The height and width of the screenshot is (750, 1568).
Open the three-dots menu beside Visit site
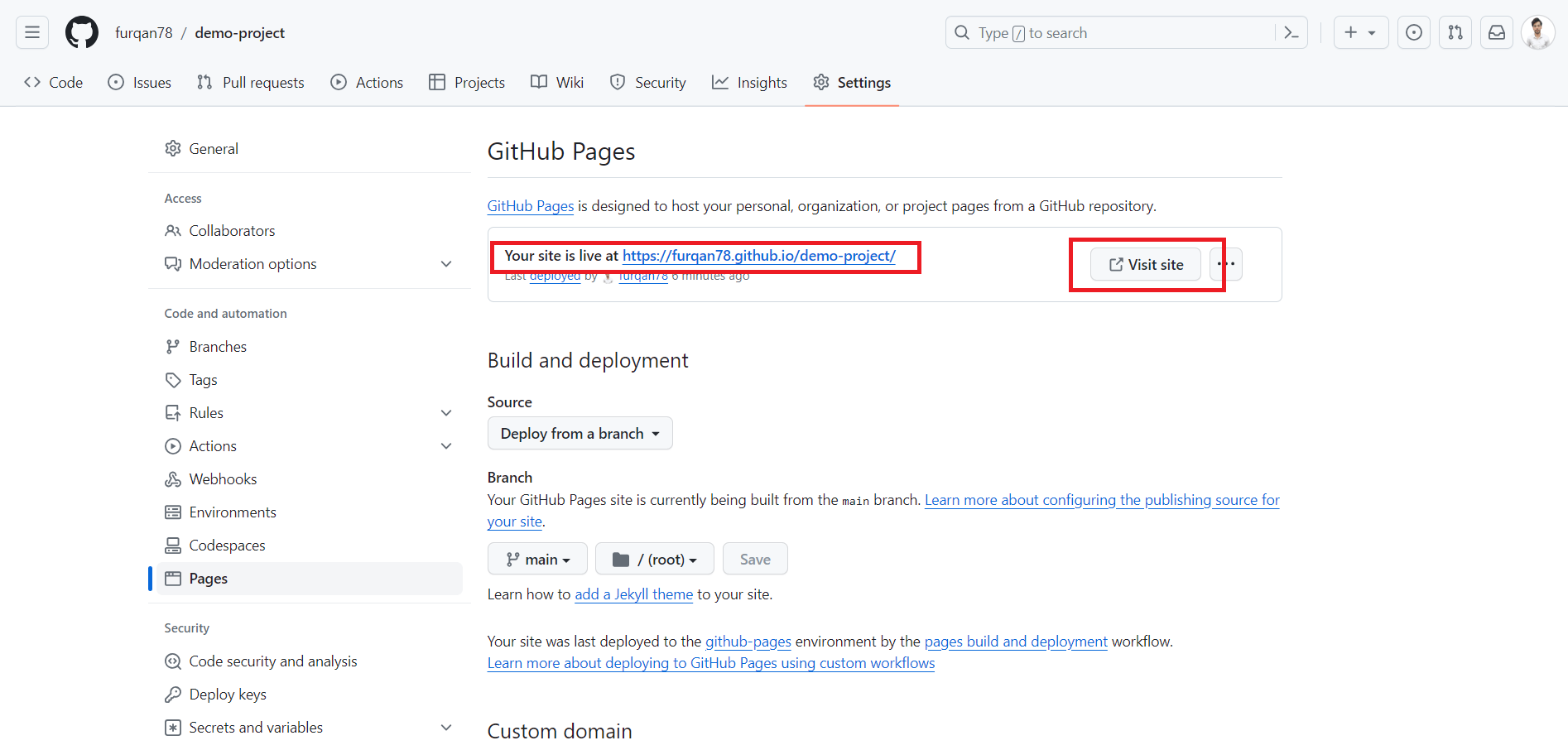[1226, 264]
